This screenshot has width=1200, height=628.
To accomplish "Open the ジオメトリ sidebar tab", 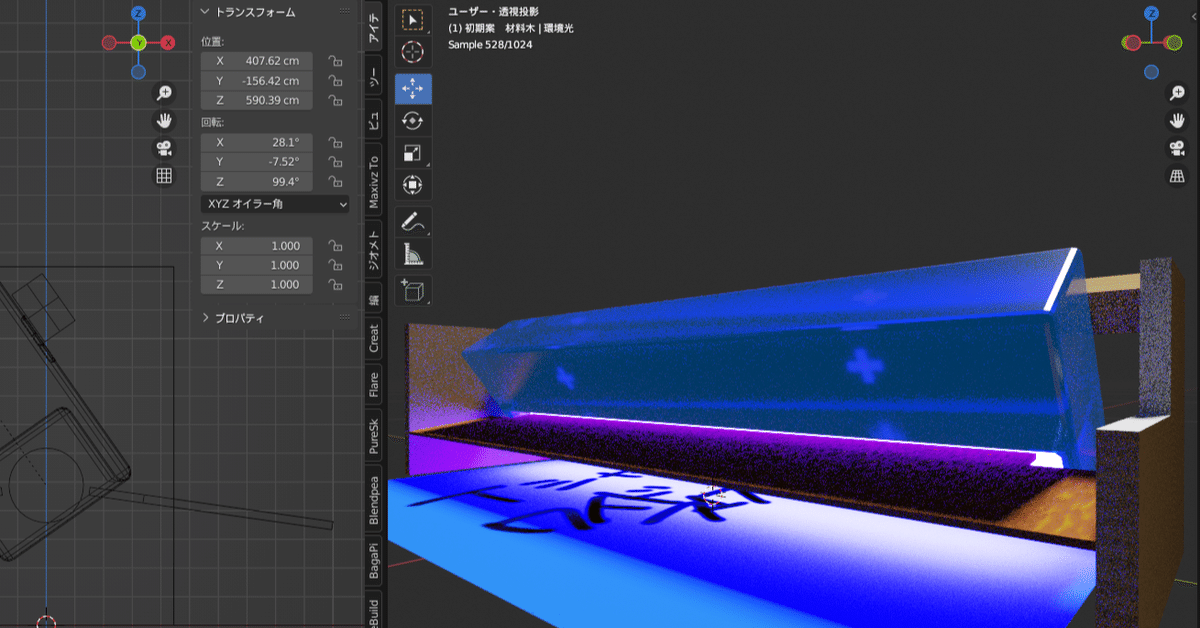I will [x=373, y=251].
